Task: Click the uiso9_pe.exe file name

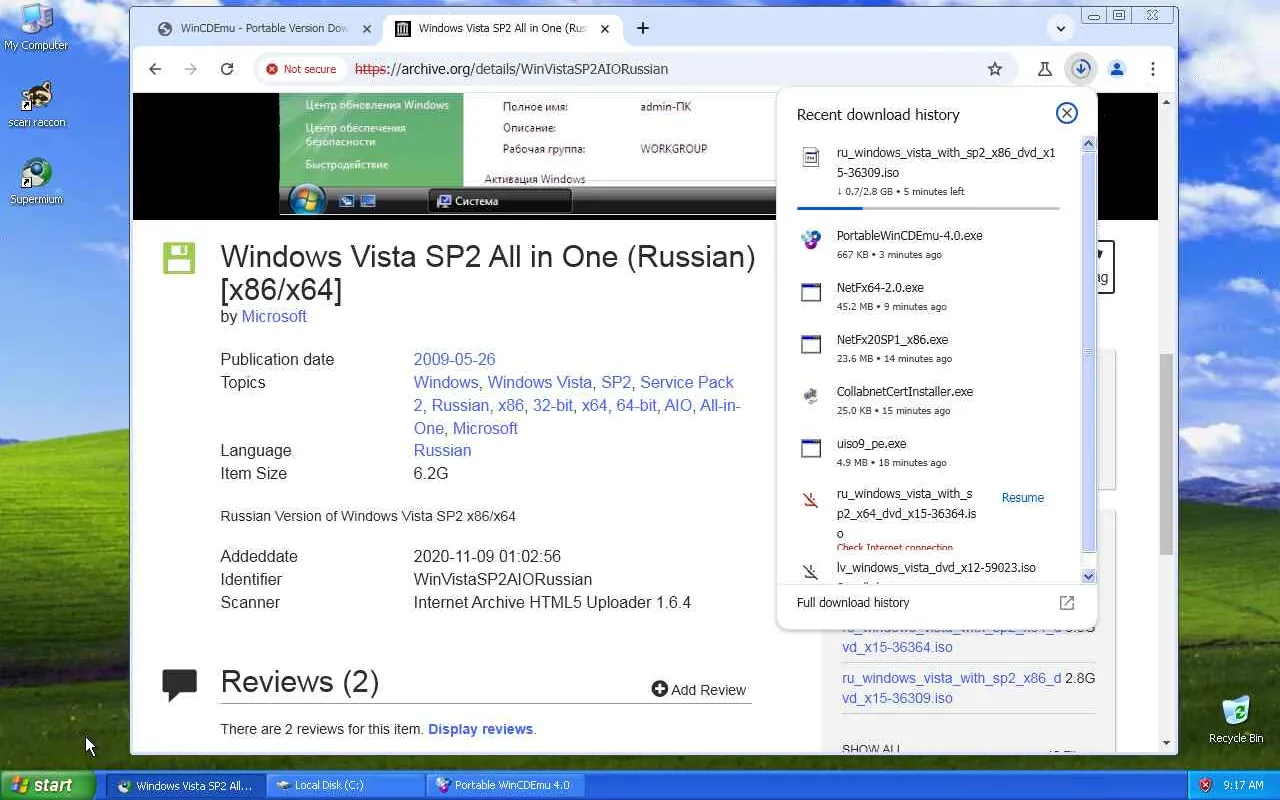Action: (871, 444)
